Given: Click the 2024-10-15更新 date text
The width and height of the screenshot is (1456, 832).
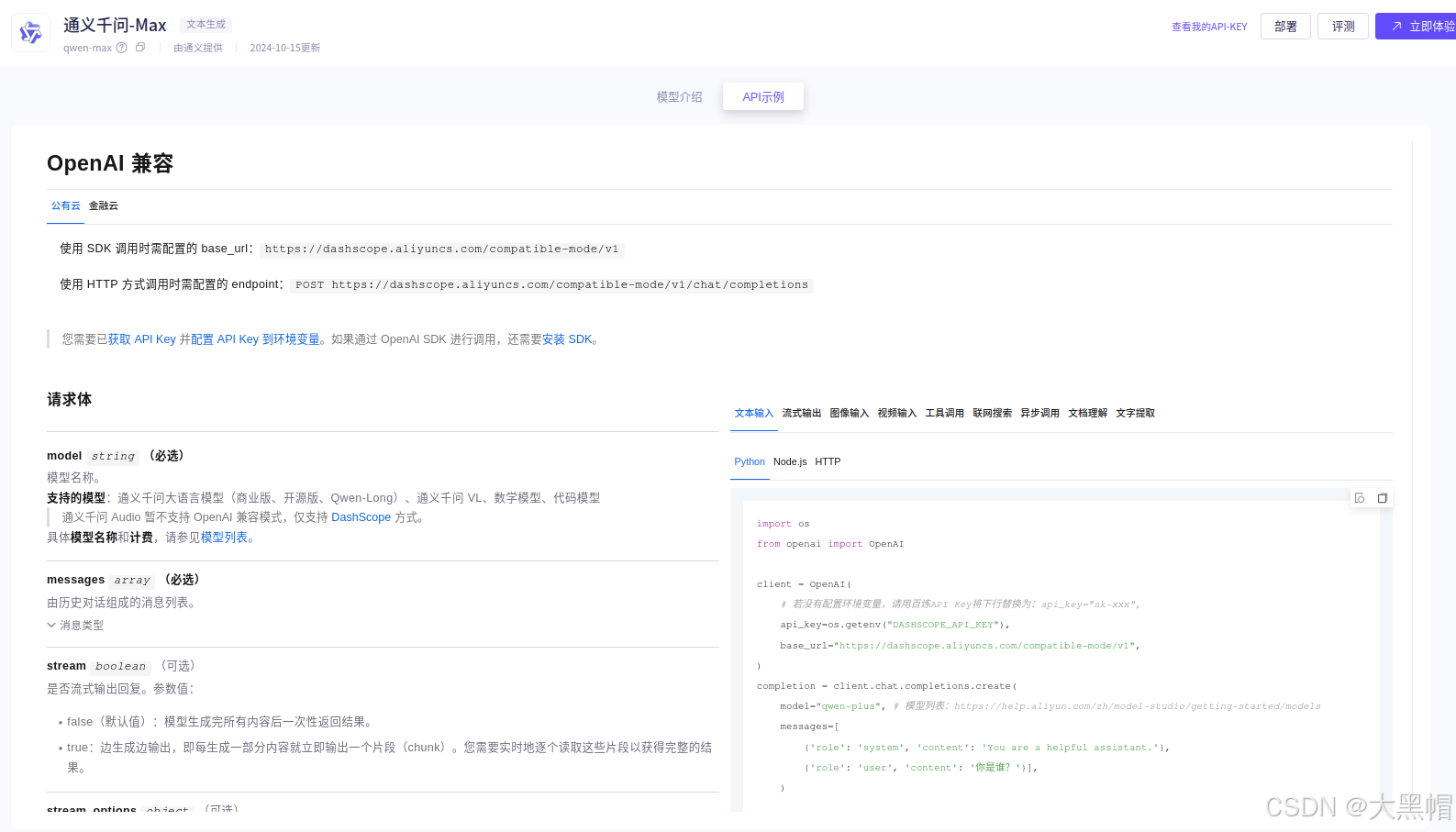Looking at the screenshot, I should point(285,48).
